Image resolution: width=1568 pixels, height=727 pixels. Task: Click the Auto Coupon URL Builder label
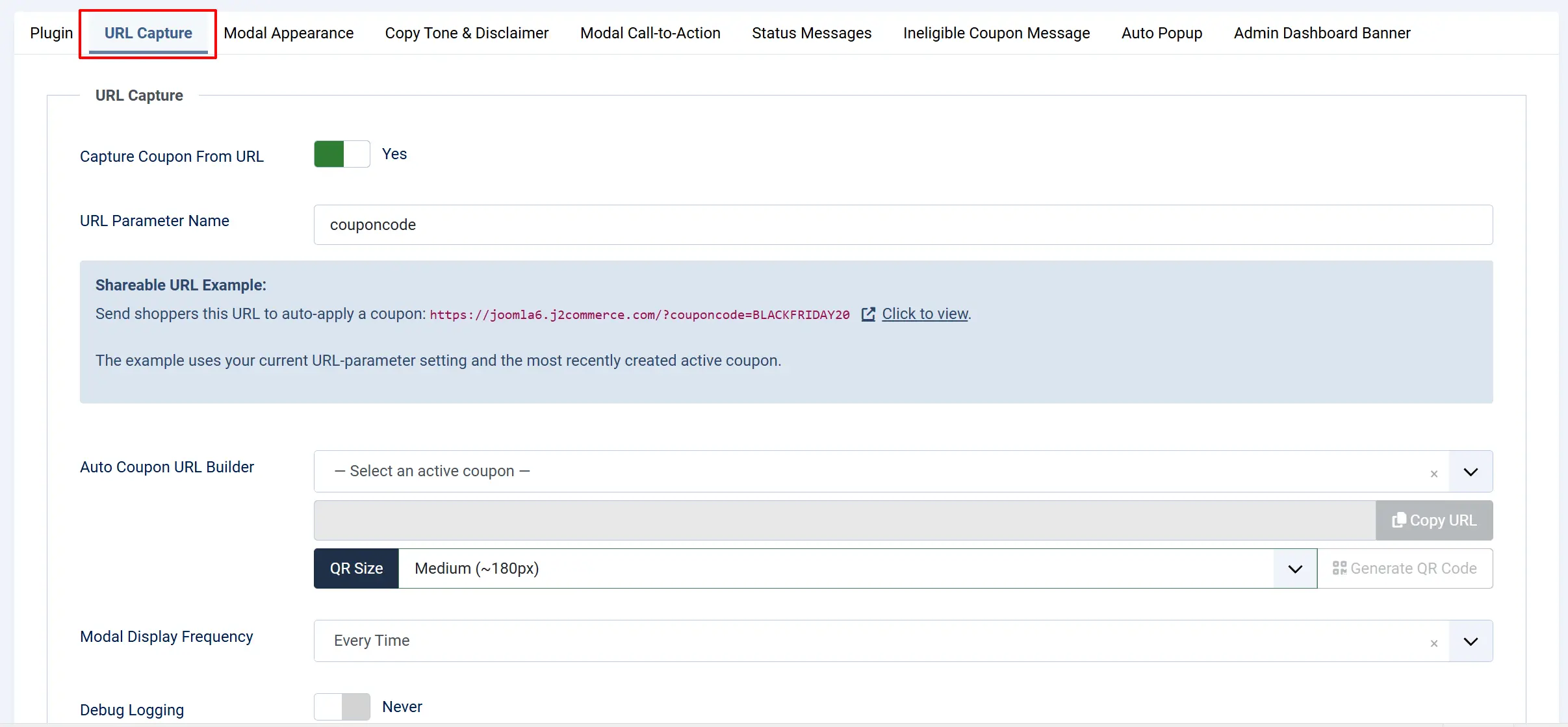[167, 467]
